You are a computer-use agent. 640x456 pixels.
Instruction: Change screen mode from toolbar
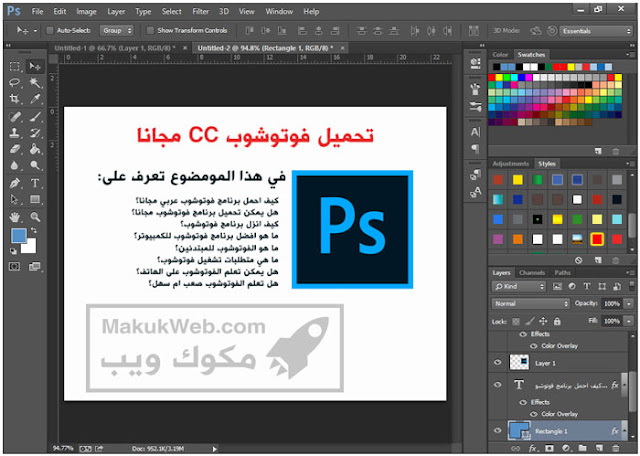[34, 267]
